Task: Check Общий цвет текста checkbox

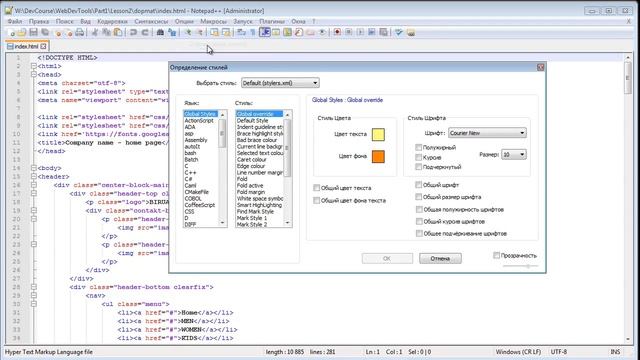Action: (x=316, y=188)
